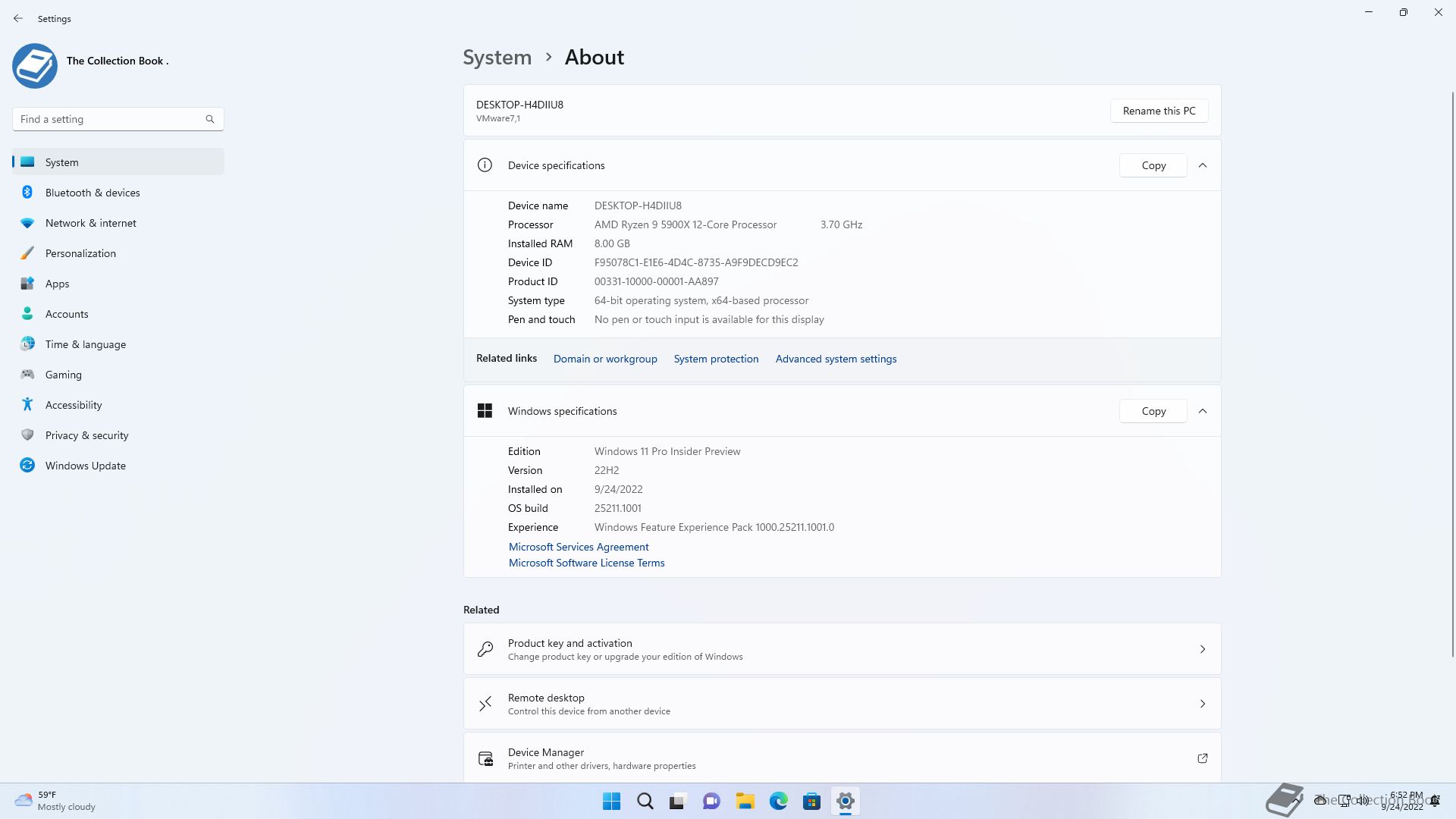The width and height of the screenshot is (1456, 819).
Task: Click the Windows specifications logo icon
Action: click(485, 411)
